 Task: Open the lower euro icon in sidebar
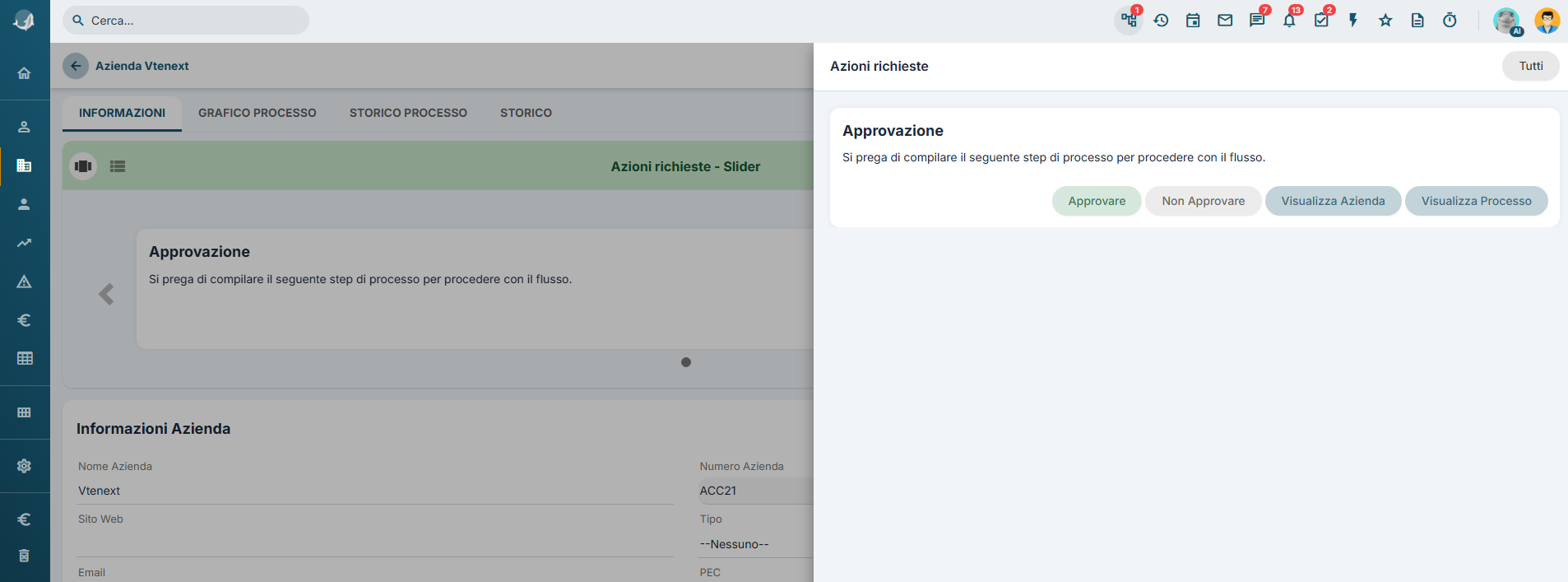tap(24, 519)
